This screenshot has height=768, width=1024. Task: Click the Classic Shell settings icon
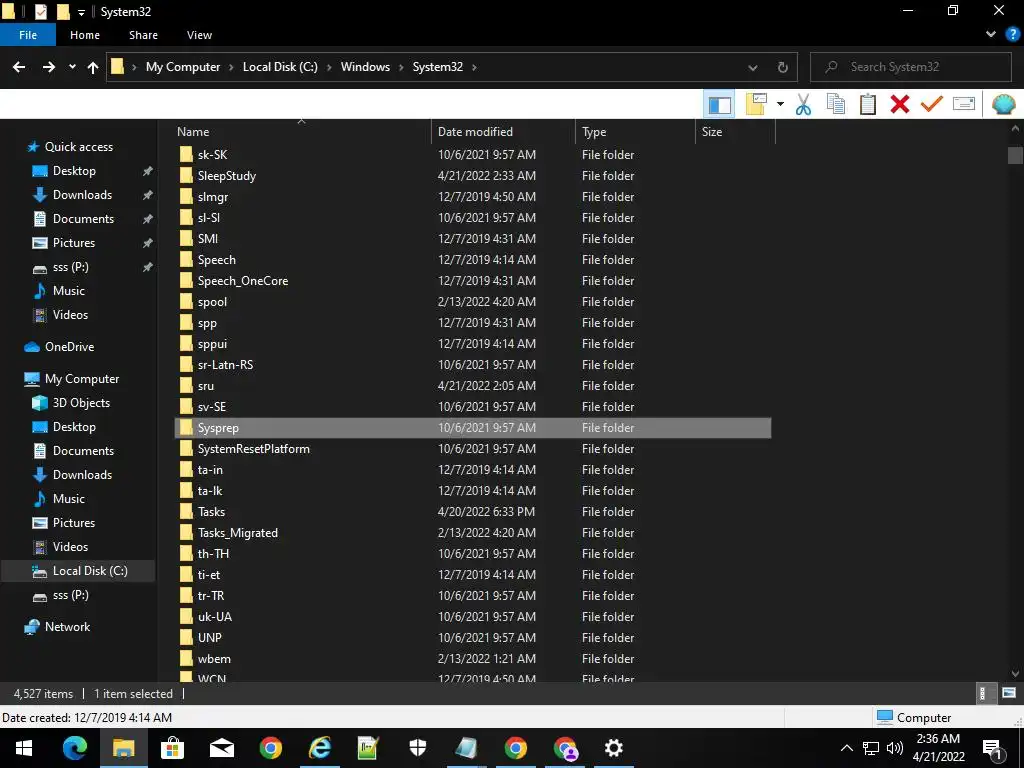point(1003,104)
